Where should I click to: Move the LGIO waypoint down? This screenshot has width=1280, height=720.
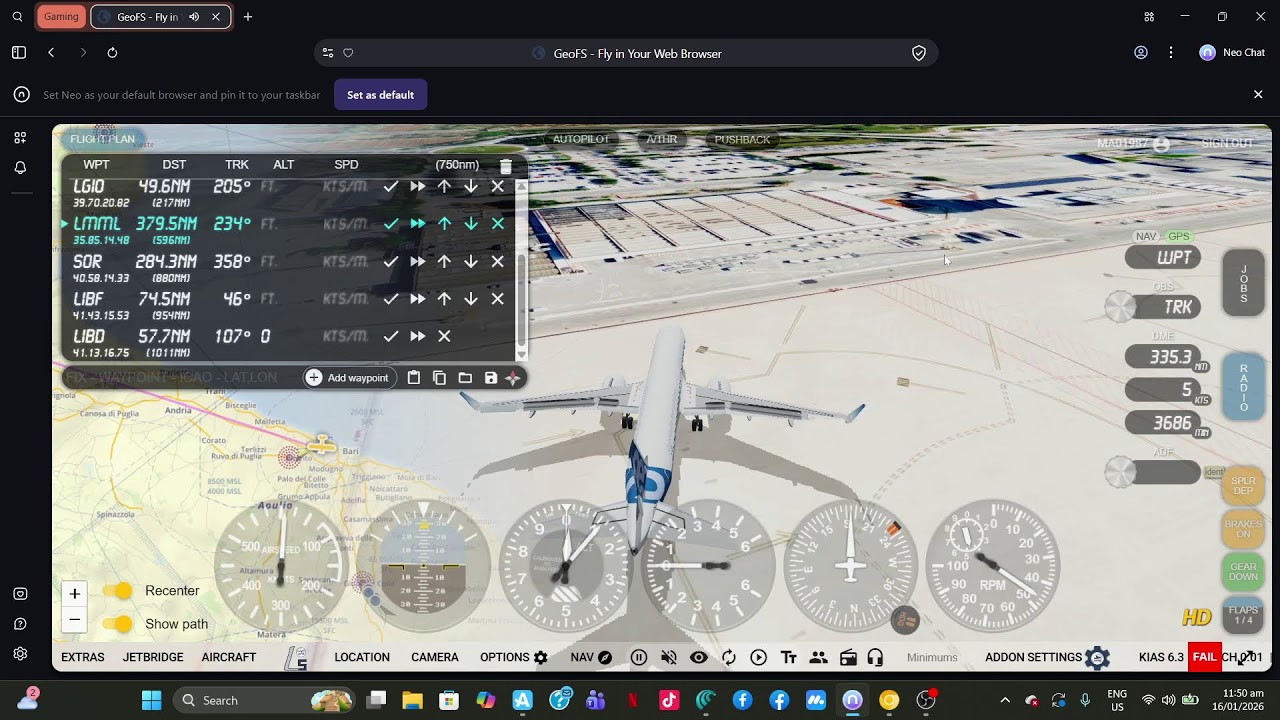[x=471, y=186]
